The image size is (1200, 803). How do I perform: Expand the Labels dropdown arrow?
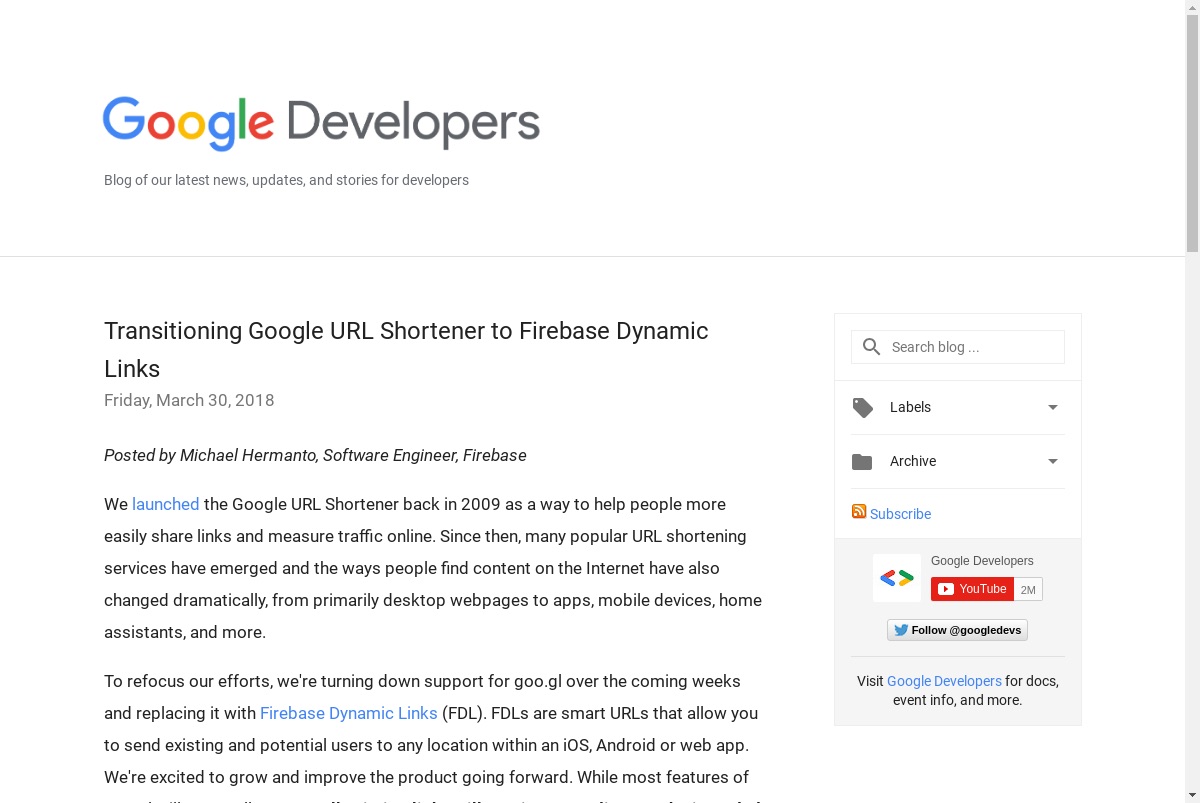[x=1053, y=407]
